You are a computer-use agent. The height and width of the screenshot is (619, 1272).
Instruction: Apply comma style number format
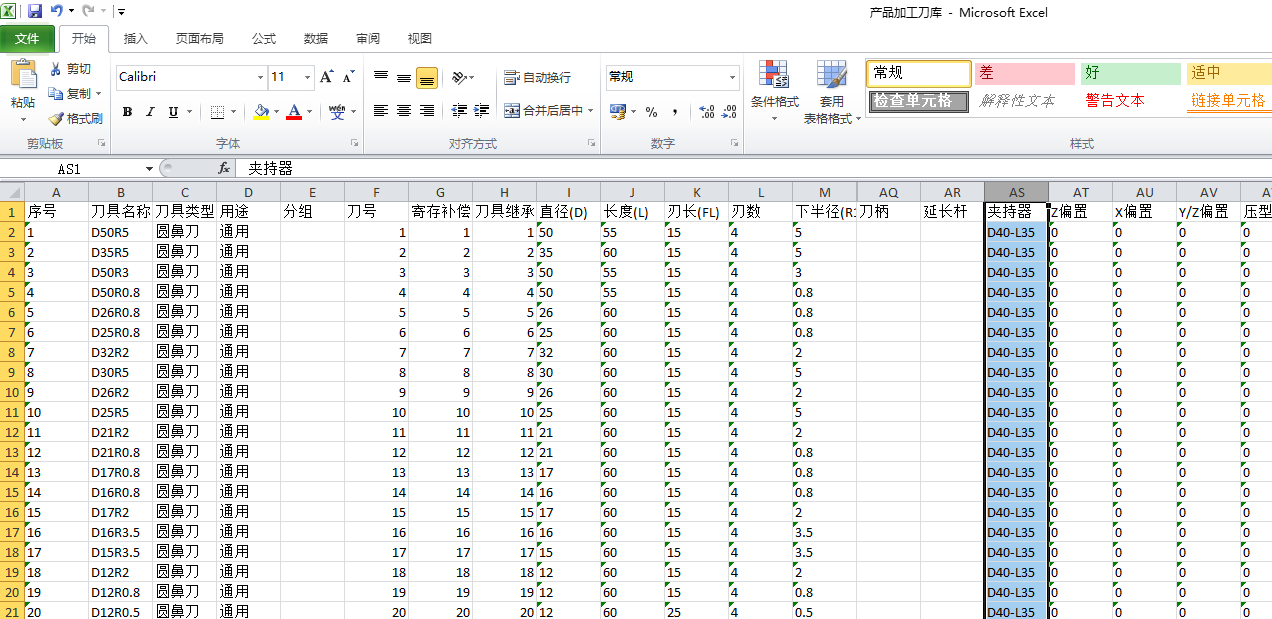click(x=675, y=112)
